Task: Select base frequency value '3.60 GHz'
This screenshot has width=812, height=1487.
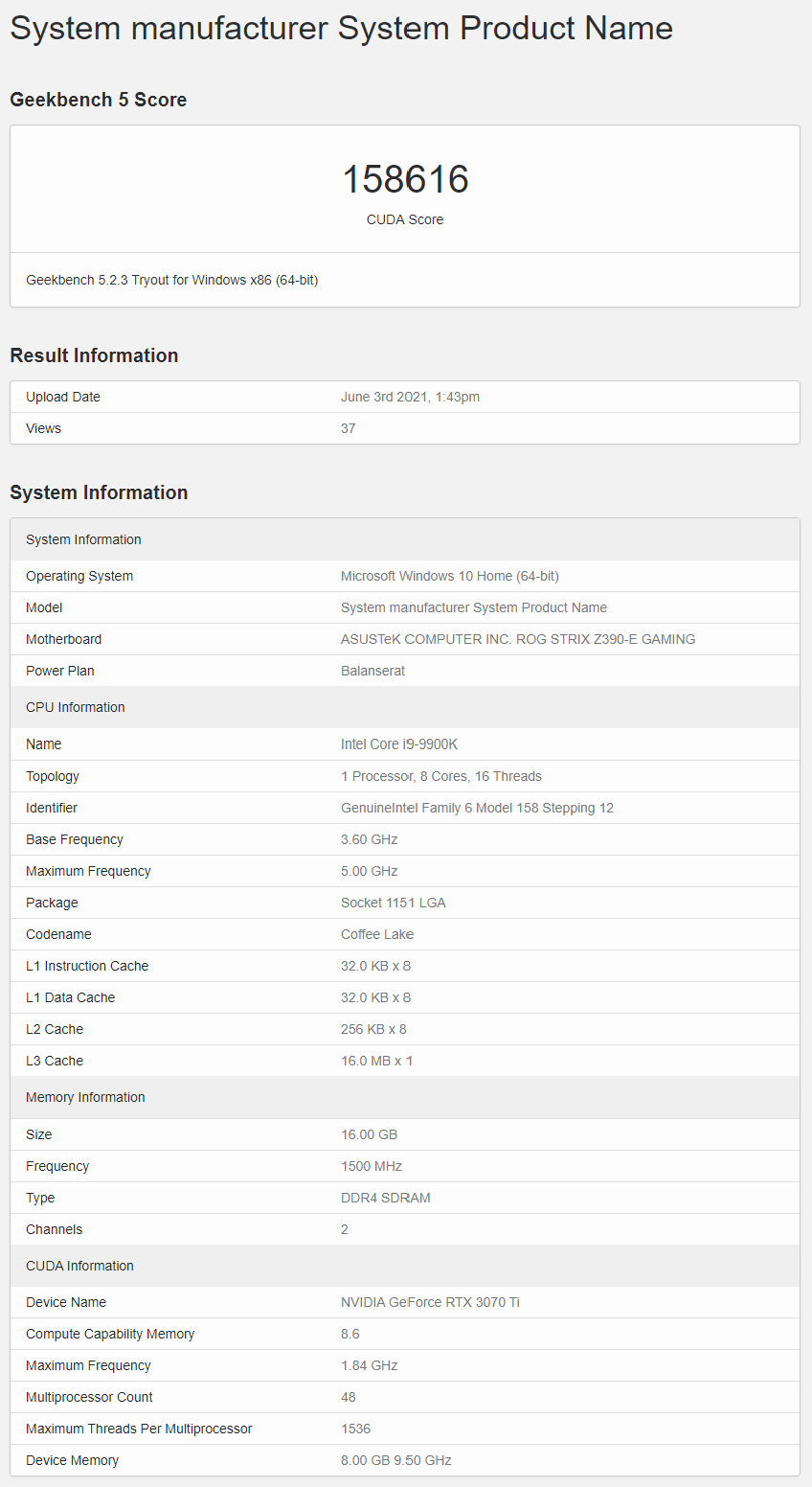Action: (x=370, y=839)
